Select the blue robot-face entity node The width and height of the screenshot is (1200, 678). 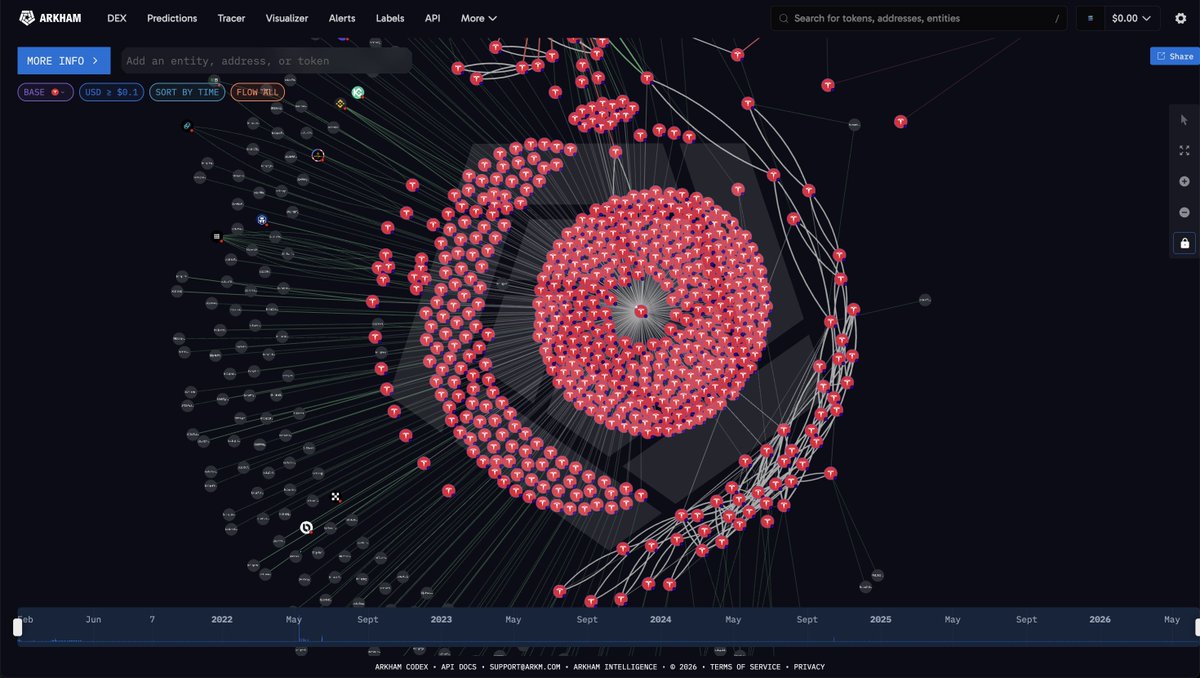(x=262, y=220)
